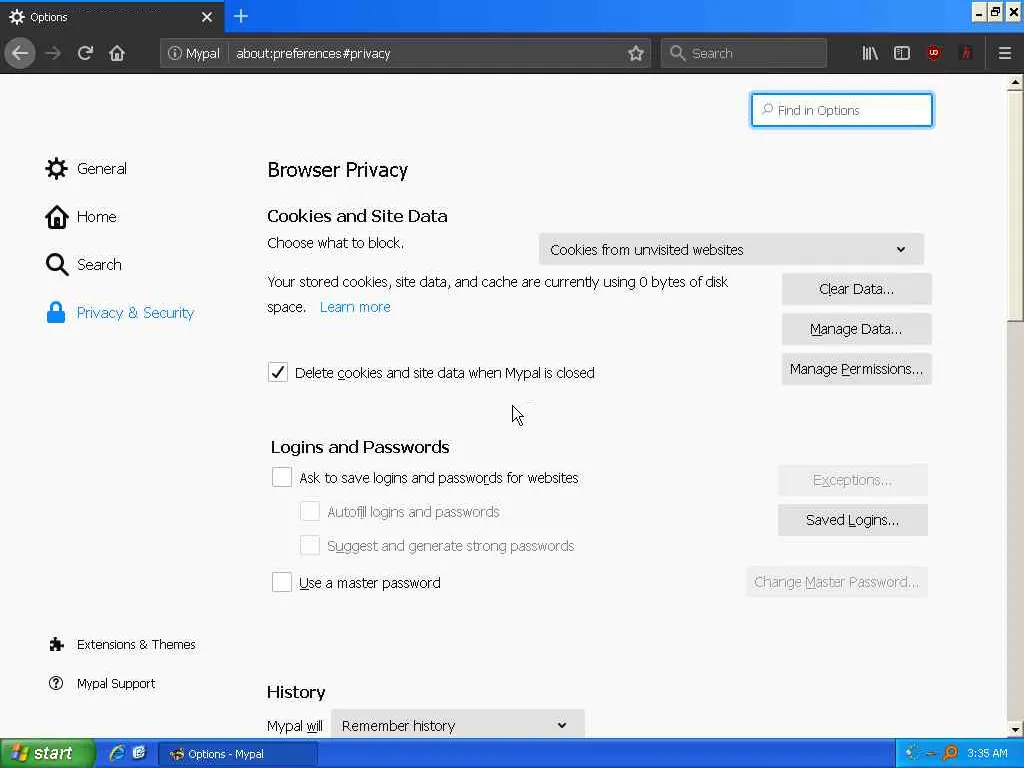Open the Windows Start menu
1024x768 pixels.
click(x=47, y=753)
